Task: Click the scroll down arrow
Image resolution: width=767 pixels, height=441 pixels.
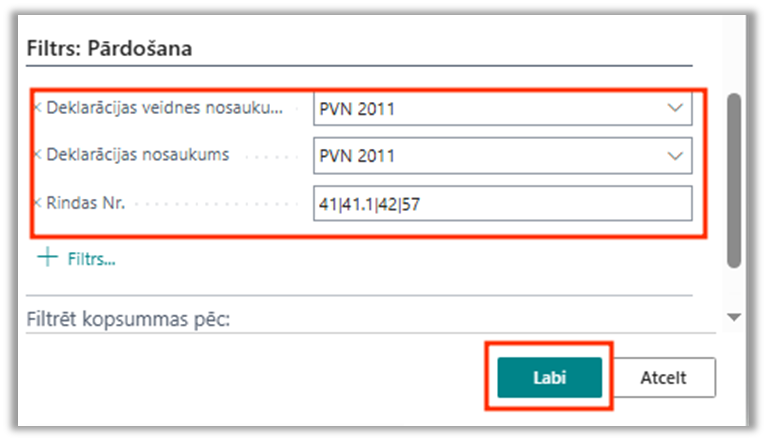Action: [x=735, y=317]
